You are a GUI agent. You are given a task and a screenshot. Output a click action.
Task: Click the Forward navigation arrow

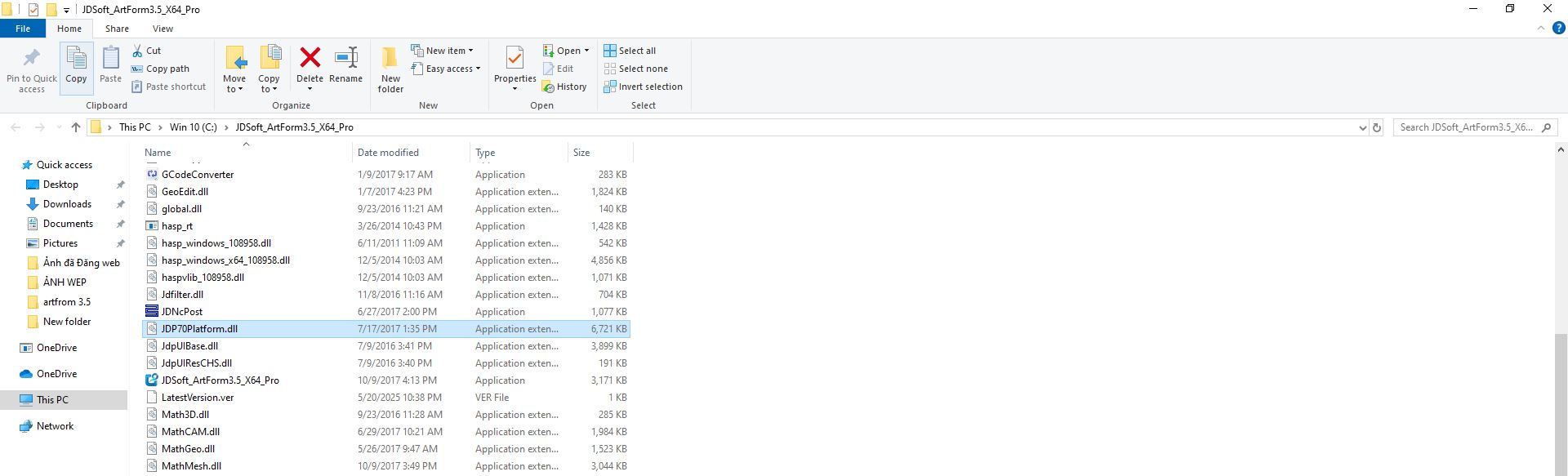[x=39, y=127]
